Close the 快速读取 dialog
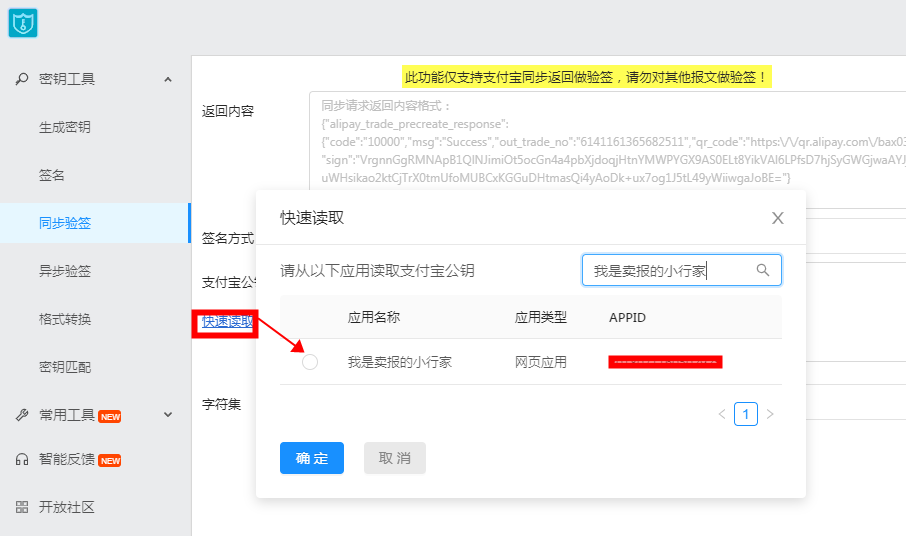 [x=778, y=218]
